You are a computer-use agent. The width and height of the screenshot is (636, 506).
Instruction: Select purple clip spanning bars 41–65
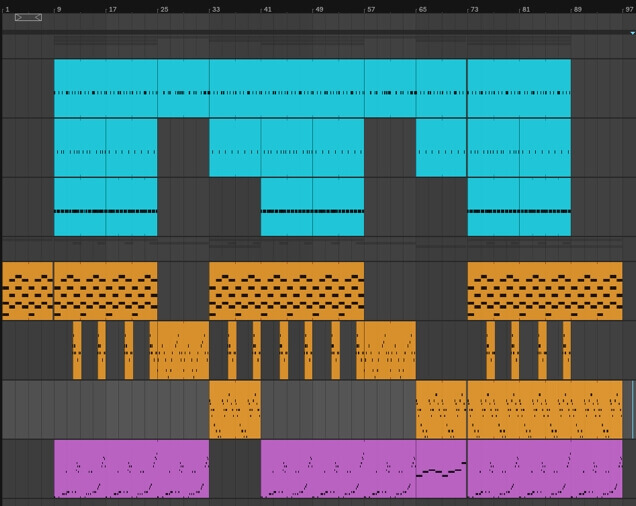(x=338, y=469)
